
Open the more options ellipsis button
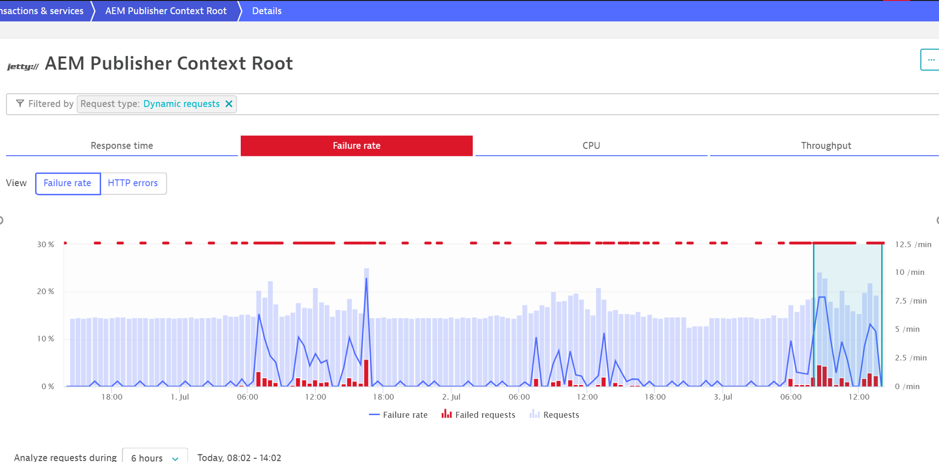(x=930, y=60)
